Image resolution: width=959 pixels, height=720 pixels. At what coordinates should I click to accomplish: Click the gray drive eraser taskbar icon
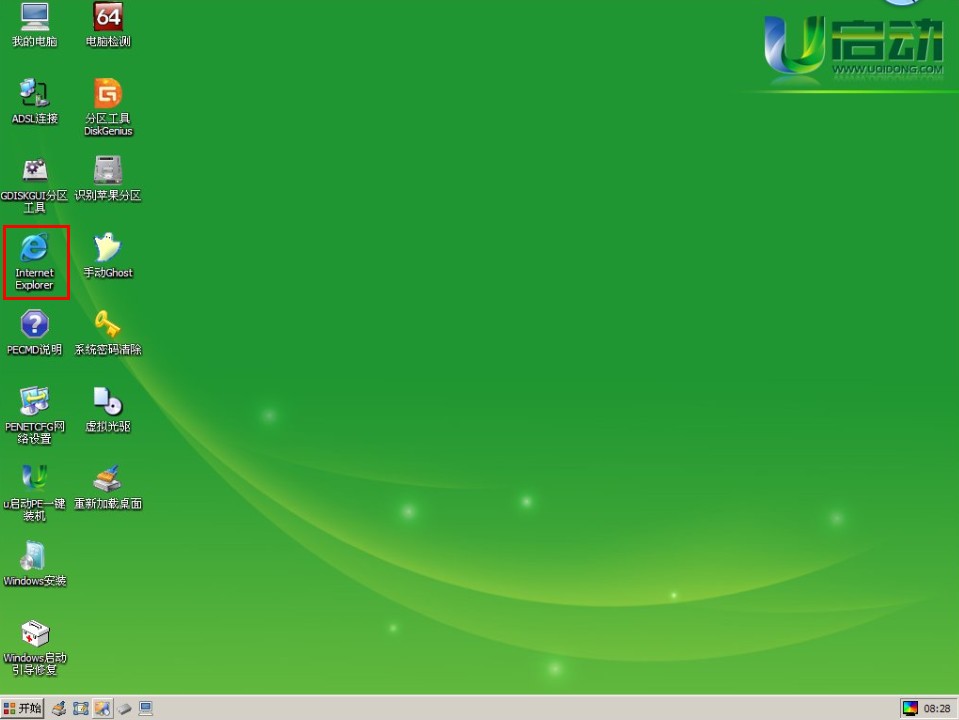coord(124,708)
